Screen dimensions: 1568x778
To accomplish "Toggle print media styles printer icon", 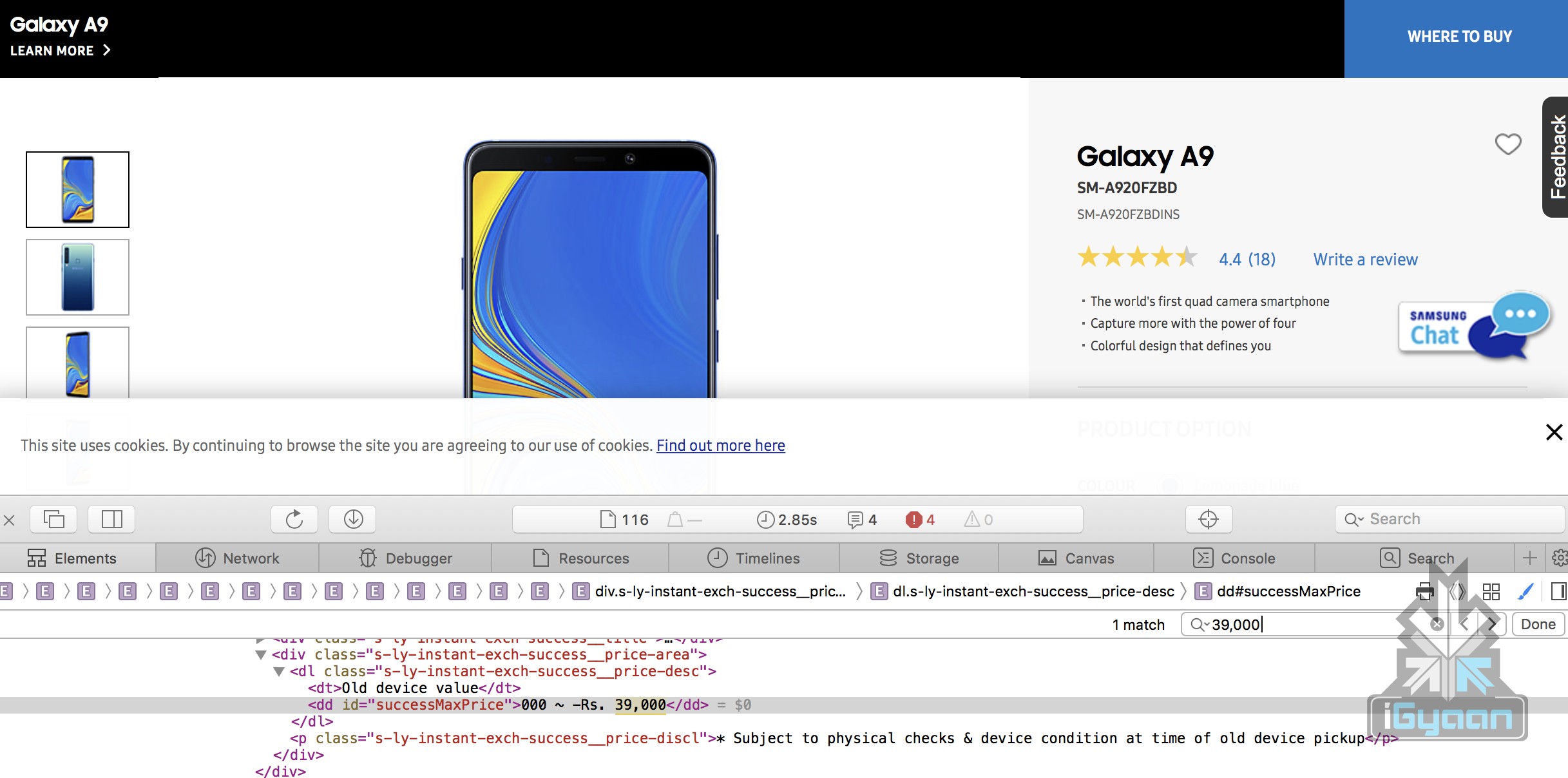I will tap(1425, 591).
